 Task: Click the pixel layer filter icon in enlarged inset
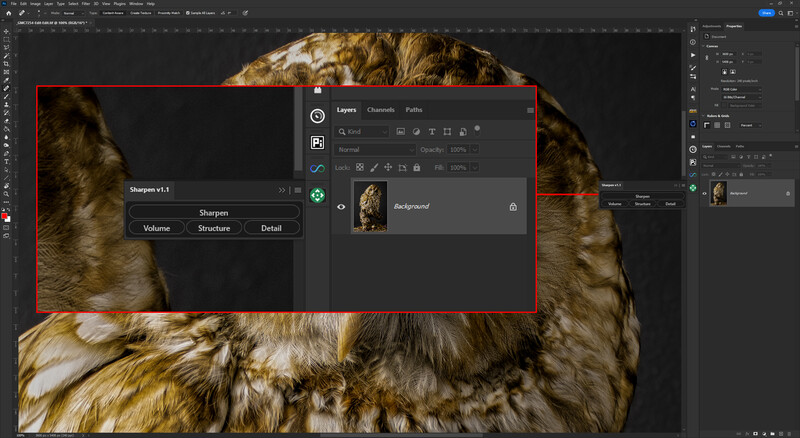[x=401, y=132]
